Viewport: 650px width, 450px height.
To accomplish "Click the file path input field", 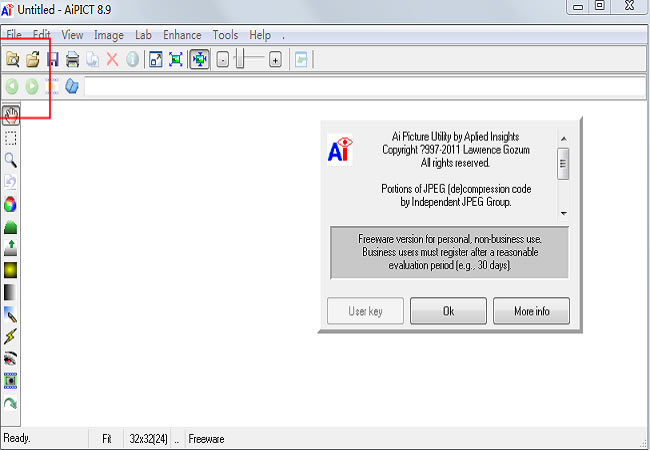I will 365,87.
